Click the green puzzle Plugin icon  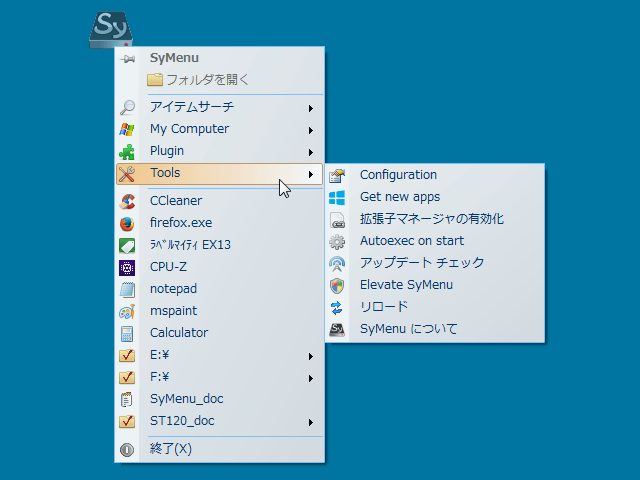[x=127, y=152]
